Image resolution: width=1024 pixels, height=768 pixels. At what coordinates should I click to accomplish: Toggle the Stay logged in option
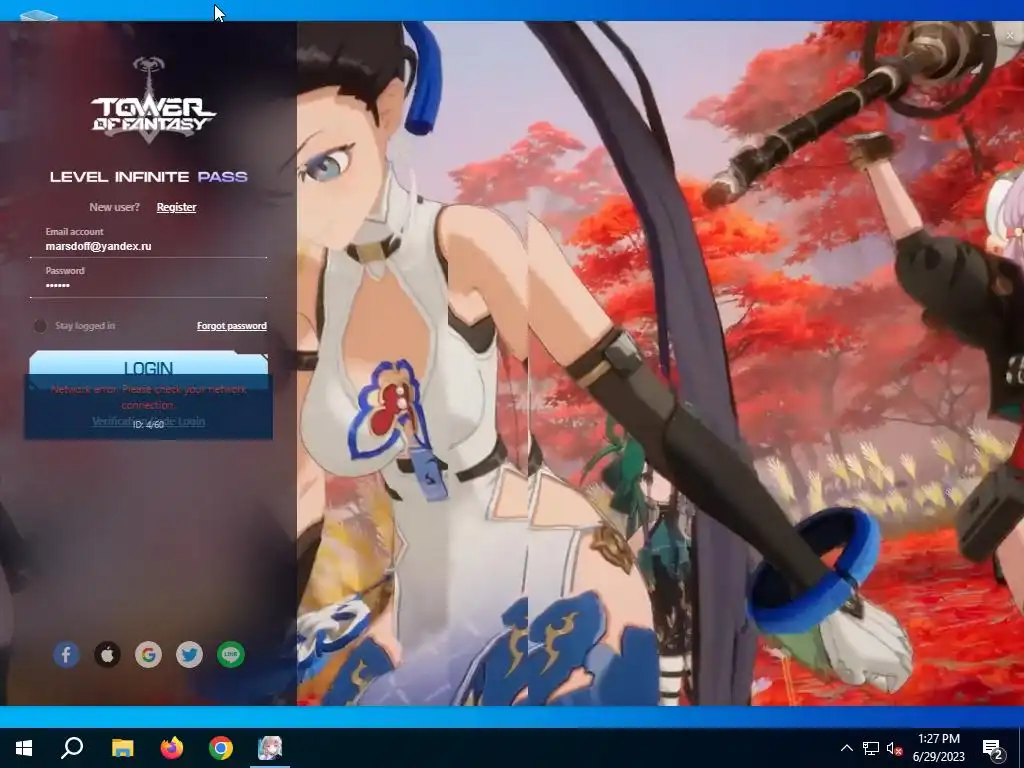click(40, 326)
